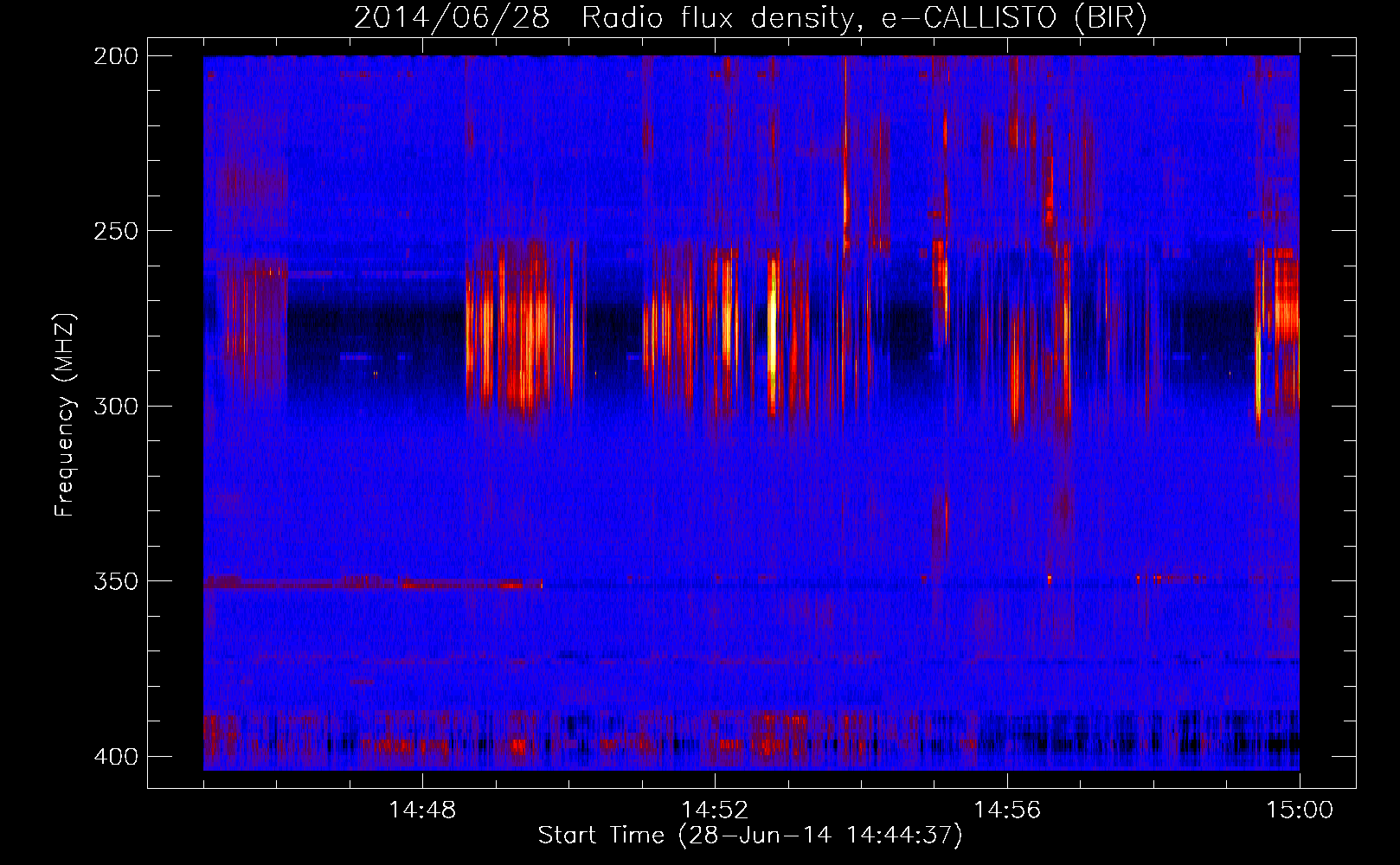Viewport: 1400px width, 865px height.
Task: Click the 200 frequency tick label
Action: pos(116,56)
